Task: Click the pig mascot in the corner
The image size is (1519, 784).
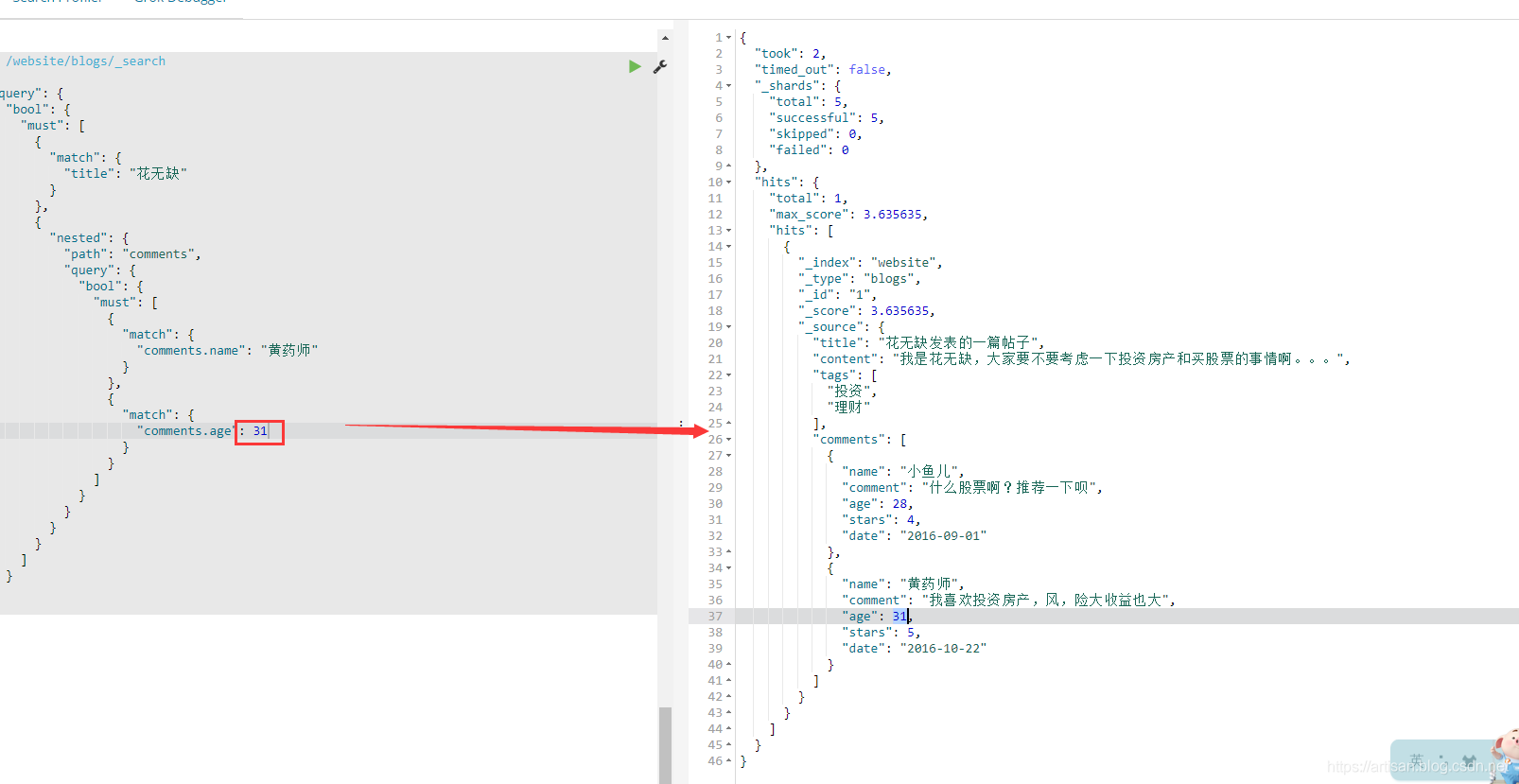Action: 1506,755
